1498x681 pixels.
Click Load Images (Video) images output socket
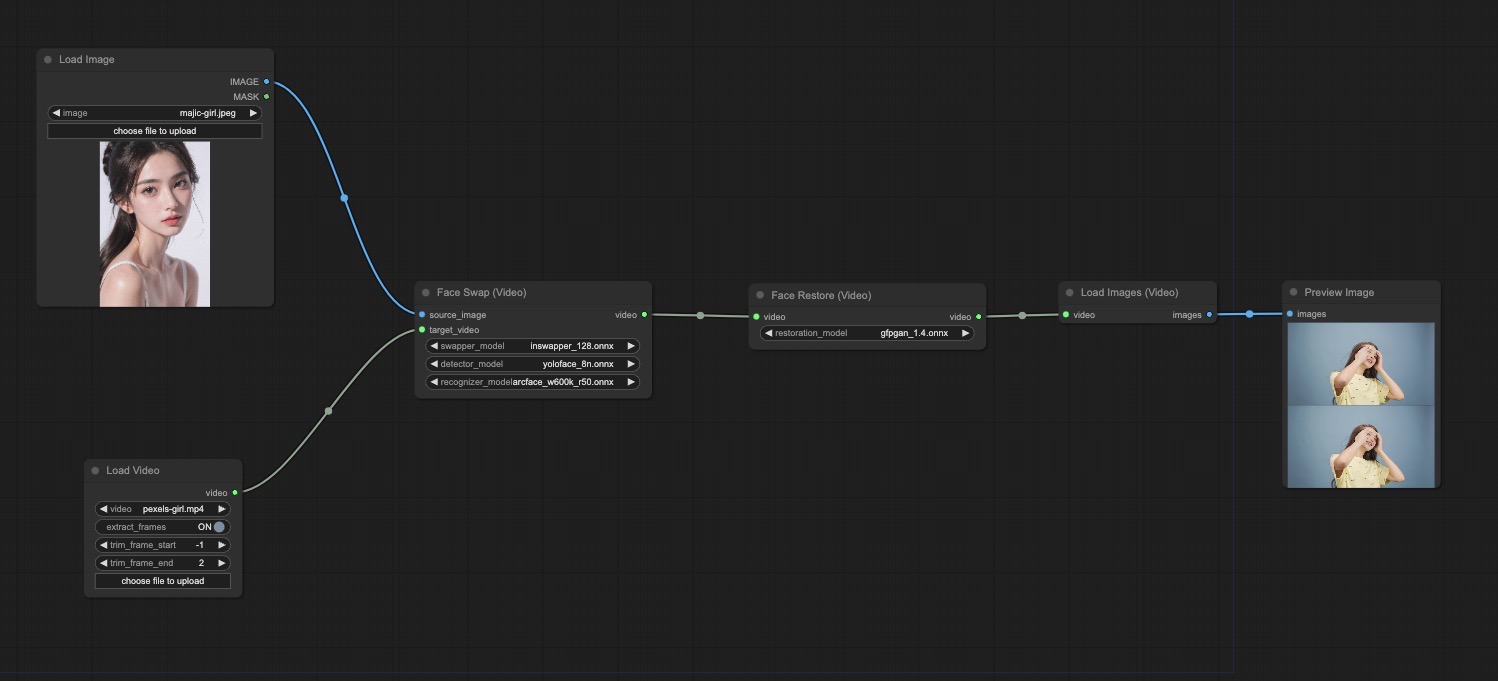click(1209, 315)
